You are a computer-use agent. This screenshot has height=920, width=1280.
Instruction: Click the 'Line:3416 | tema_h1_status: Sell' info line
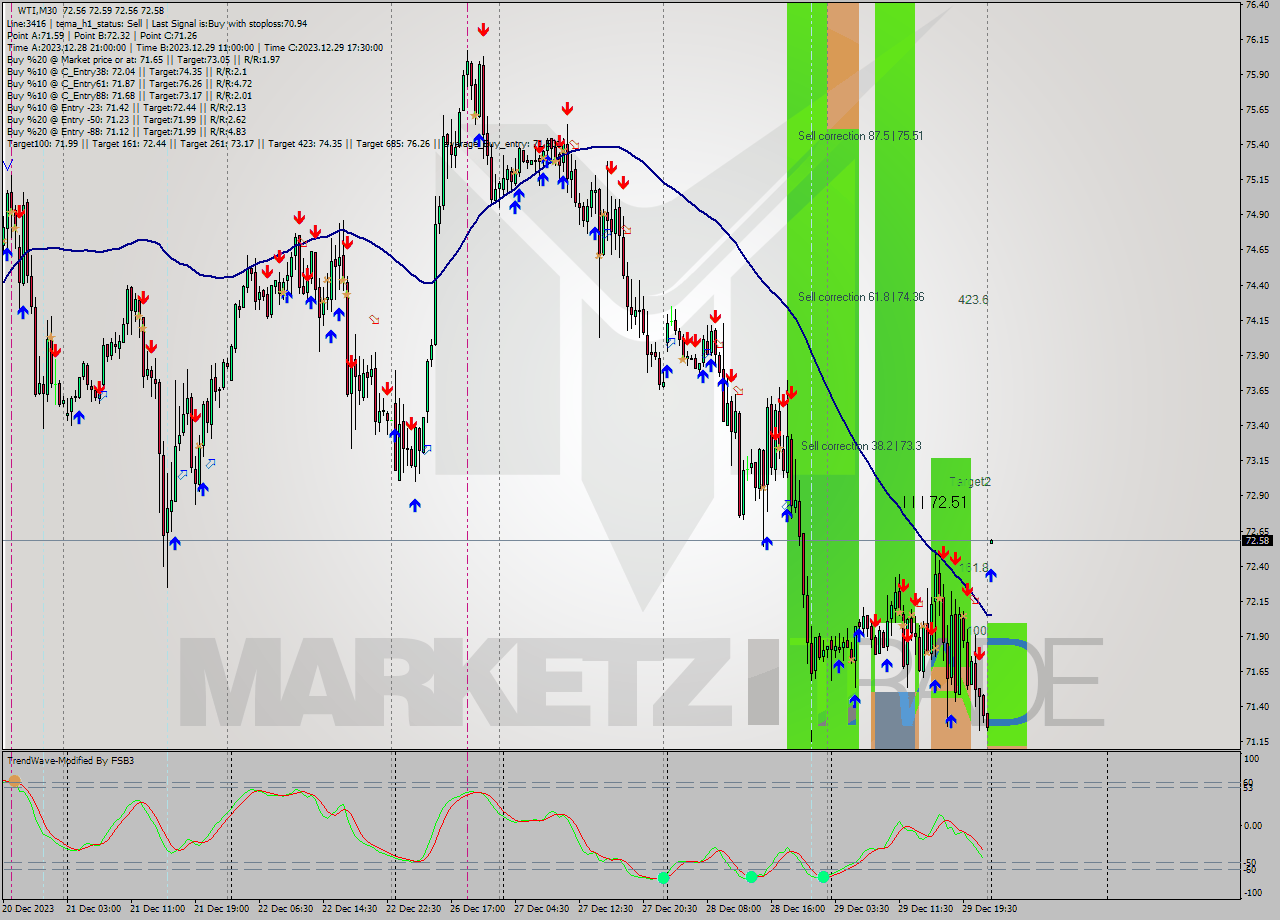(x=157, y=23)
